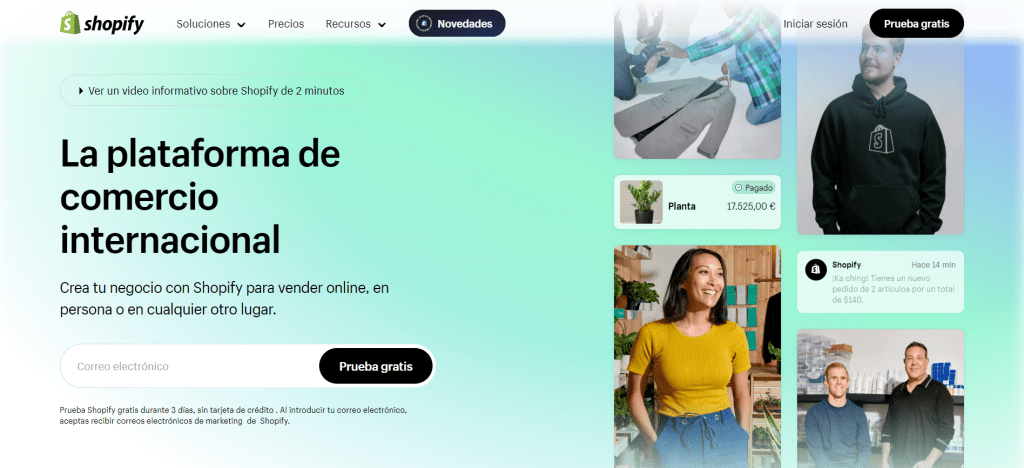The width and height of the screenshot is (1024, 468).
Task: Click the two men in store photo
Action: (x=880, y=398)
